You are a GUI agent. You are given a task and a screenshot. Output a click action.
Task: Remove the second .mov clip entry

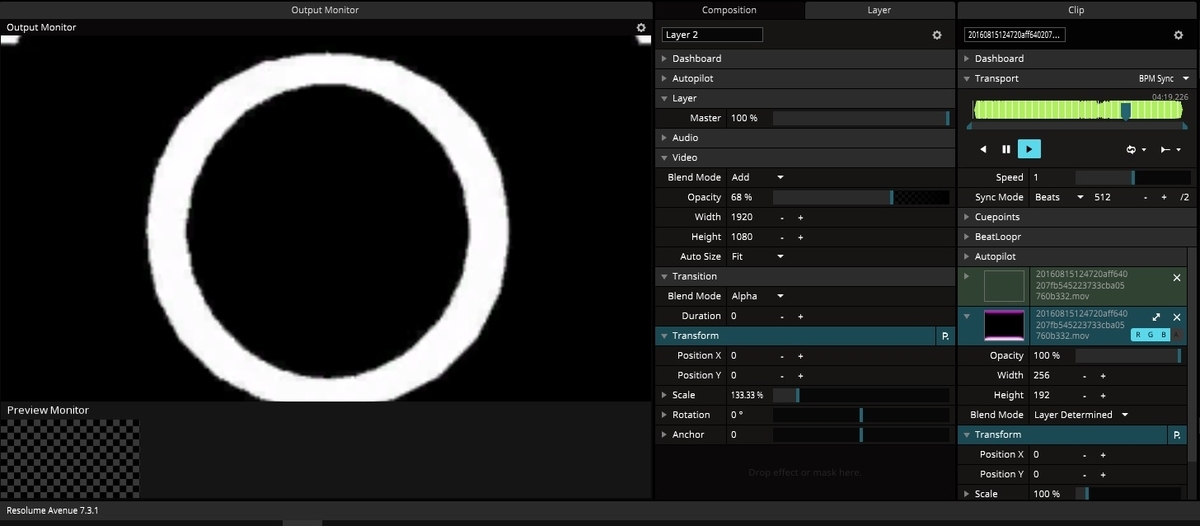[x=1177, y=317]
